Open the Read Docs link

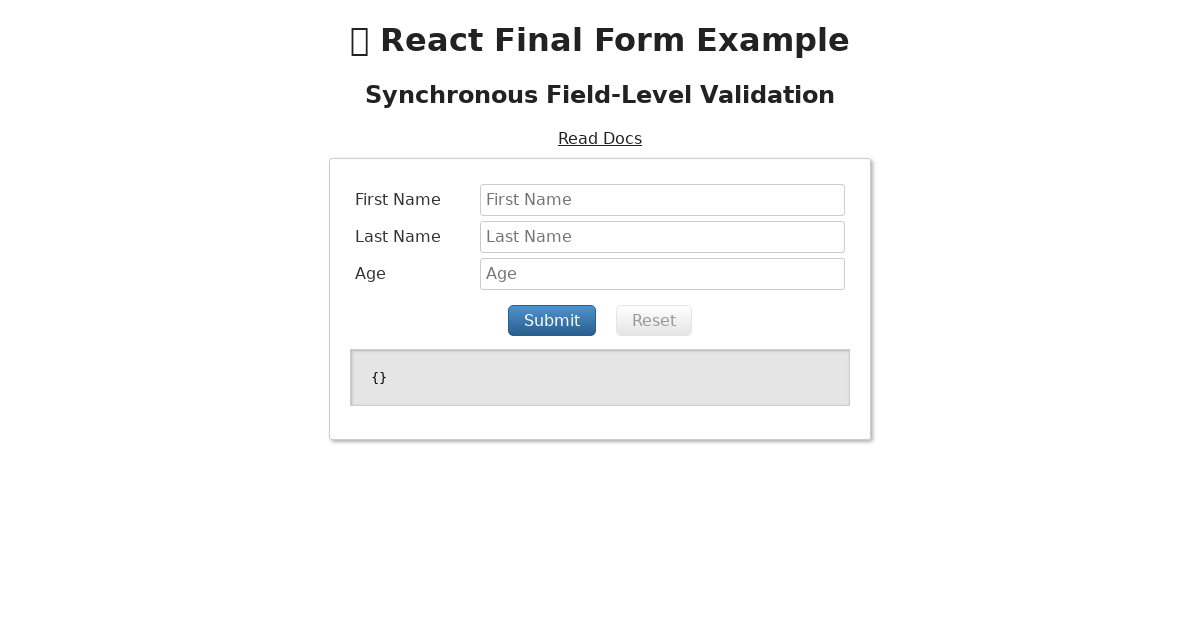pos(600,139)
